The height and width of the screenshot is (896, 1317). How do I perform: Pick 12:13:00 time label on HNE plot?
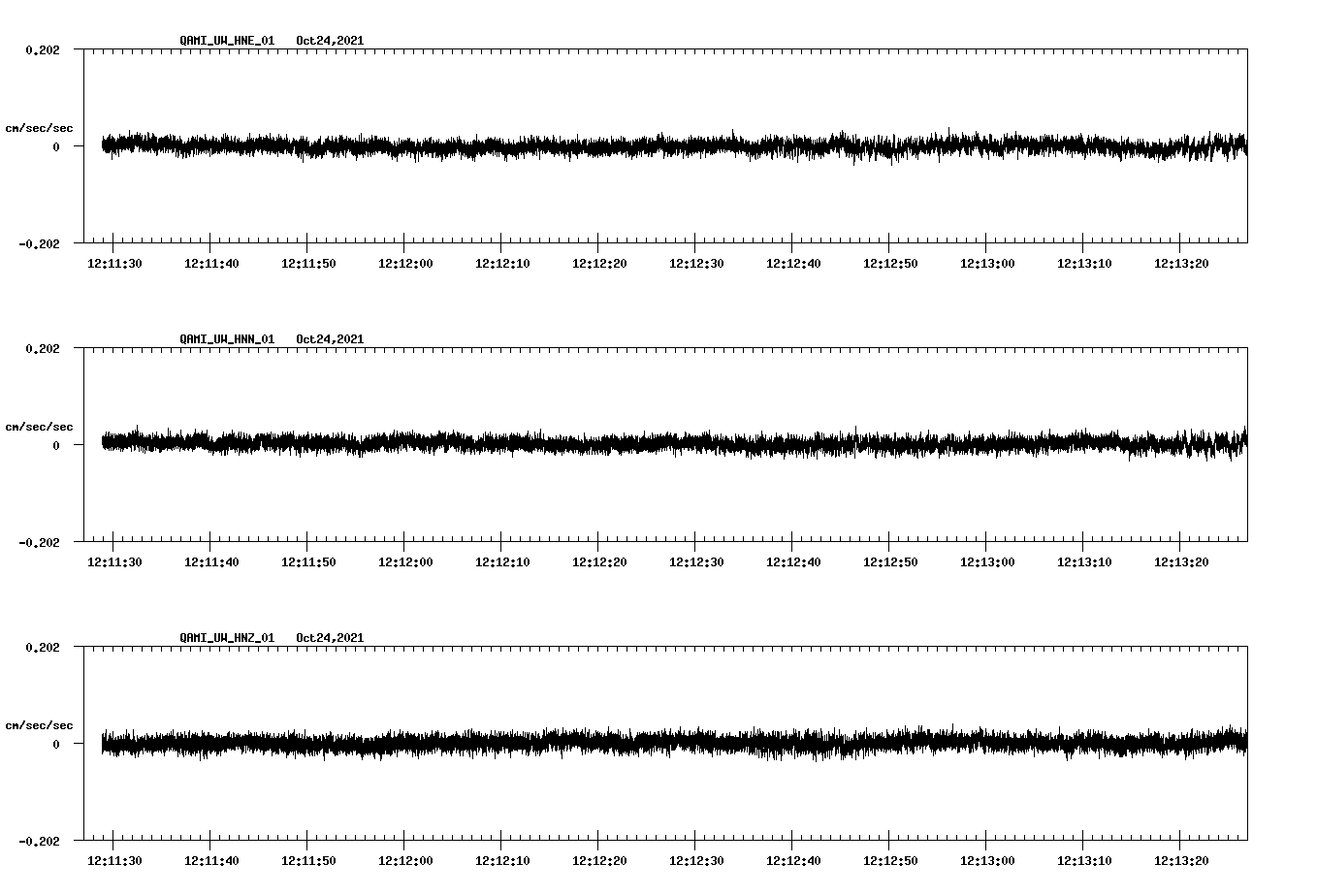987,264
